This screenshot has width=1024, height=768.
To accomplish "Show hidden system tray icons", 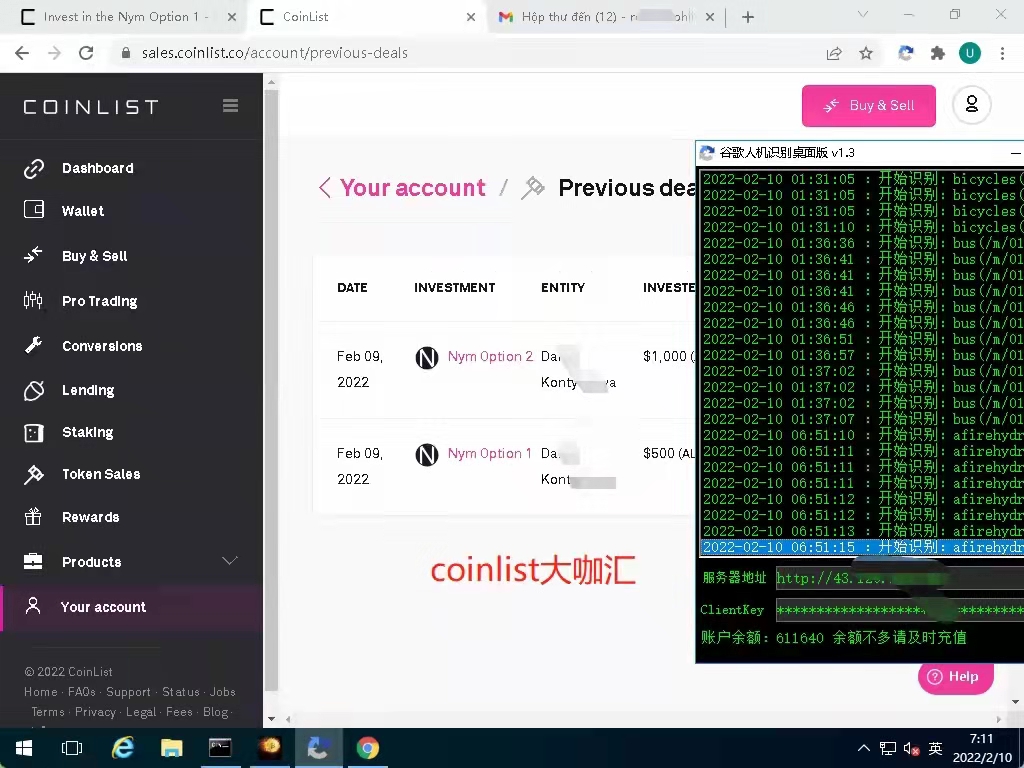I will (x=863, y=748).
